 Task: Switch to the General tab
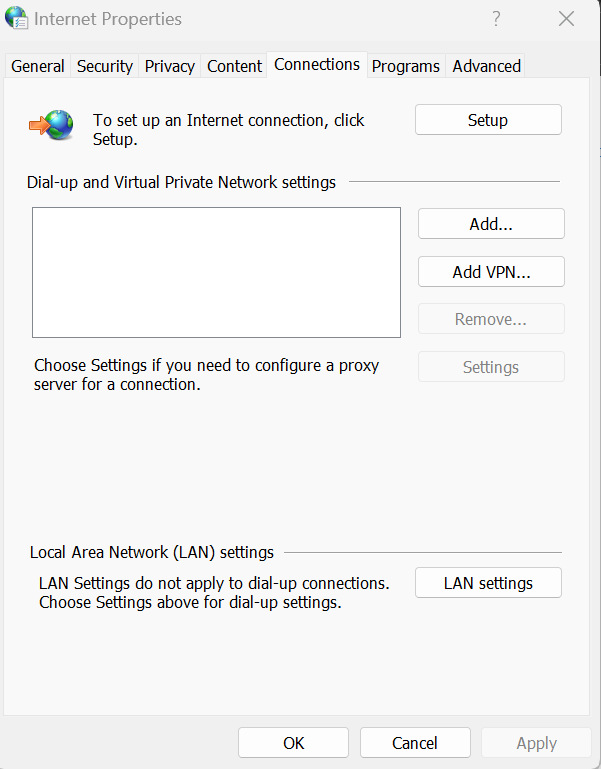coord(38,66)
